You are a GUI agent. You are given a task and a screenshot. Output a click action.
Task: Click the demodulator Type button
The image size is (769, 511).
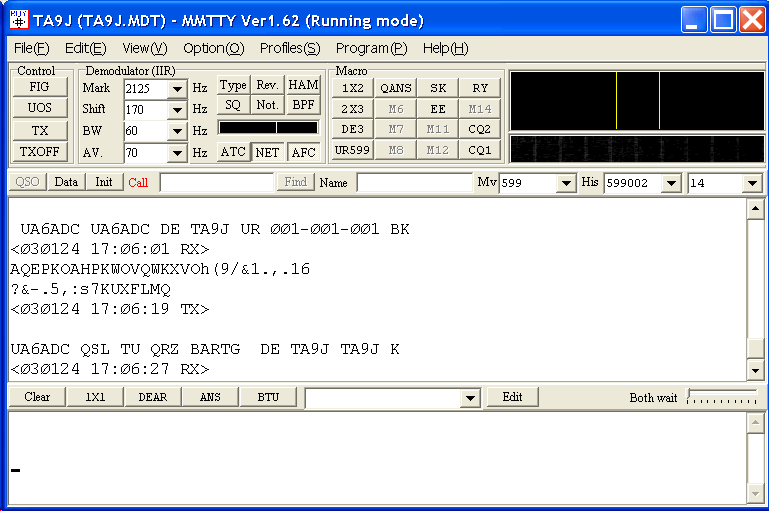coord(233,85)
